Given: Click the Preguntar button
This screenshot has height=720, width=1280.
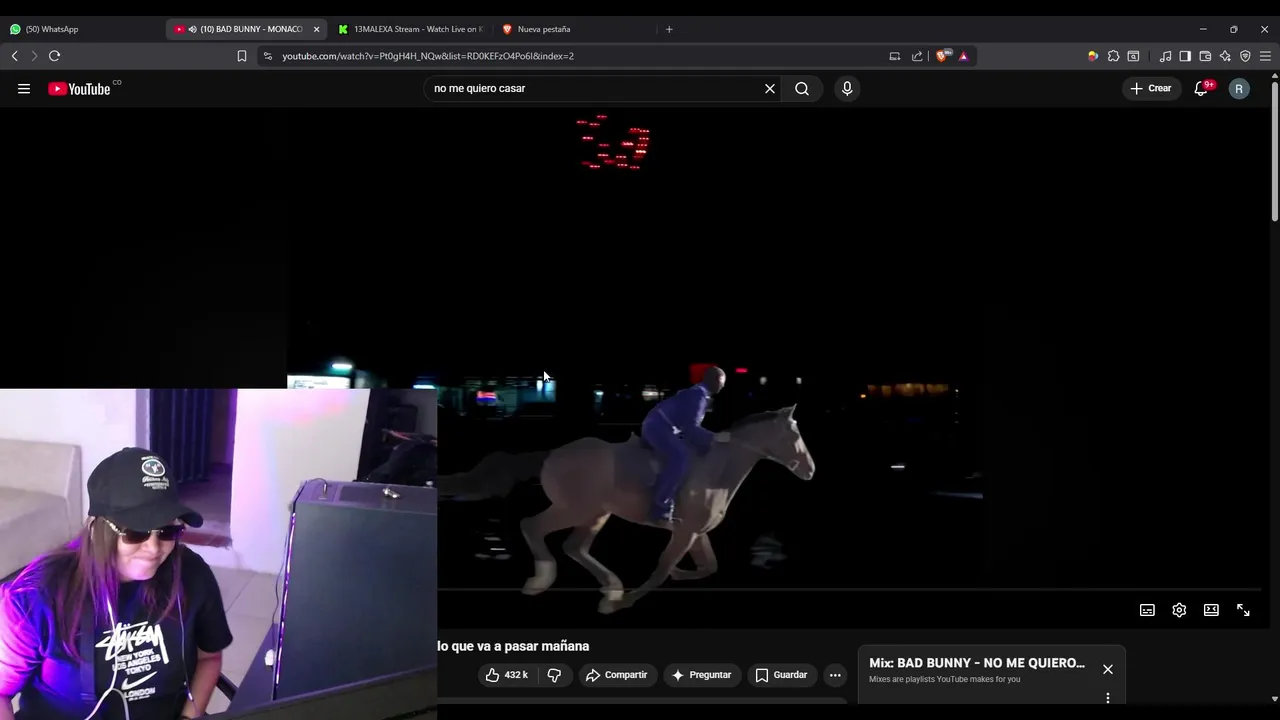Looking at the screenshot, I should [702, 675].
